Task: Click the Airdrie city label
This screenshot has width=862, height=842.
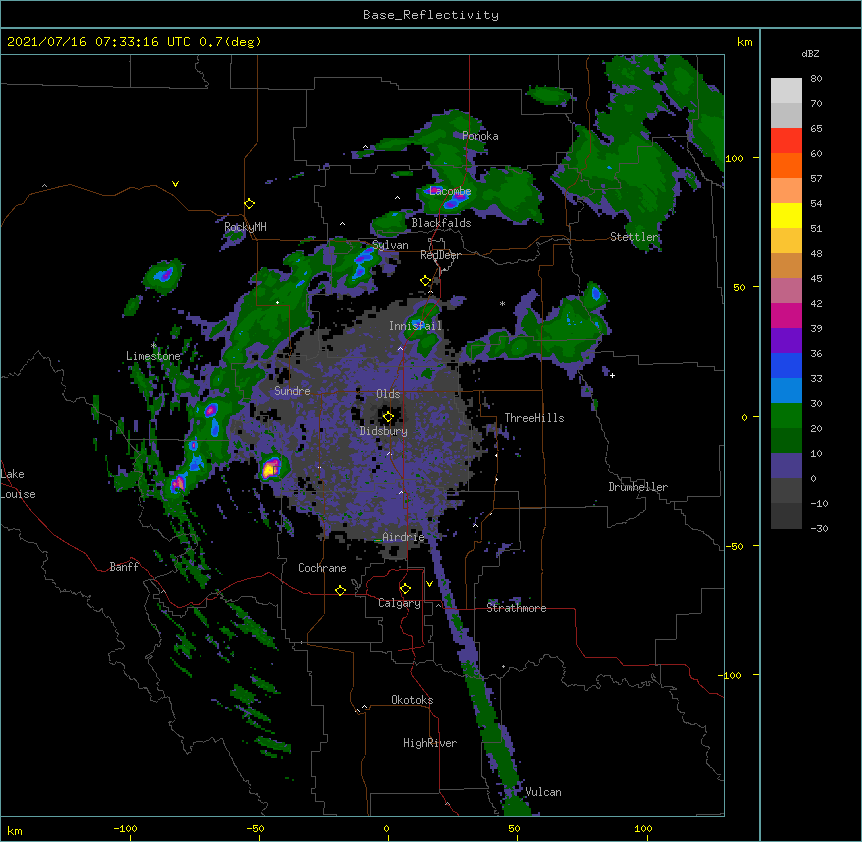Action: coord(403,537)
